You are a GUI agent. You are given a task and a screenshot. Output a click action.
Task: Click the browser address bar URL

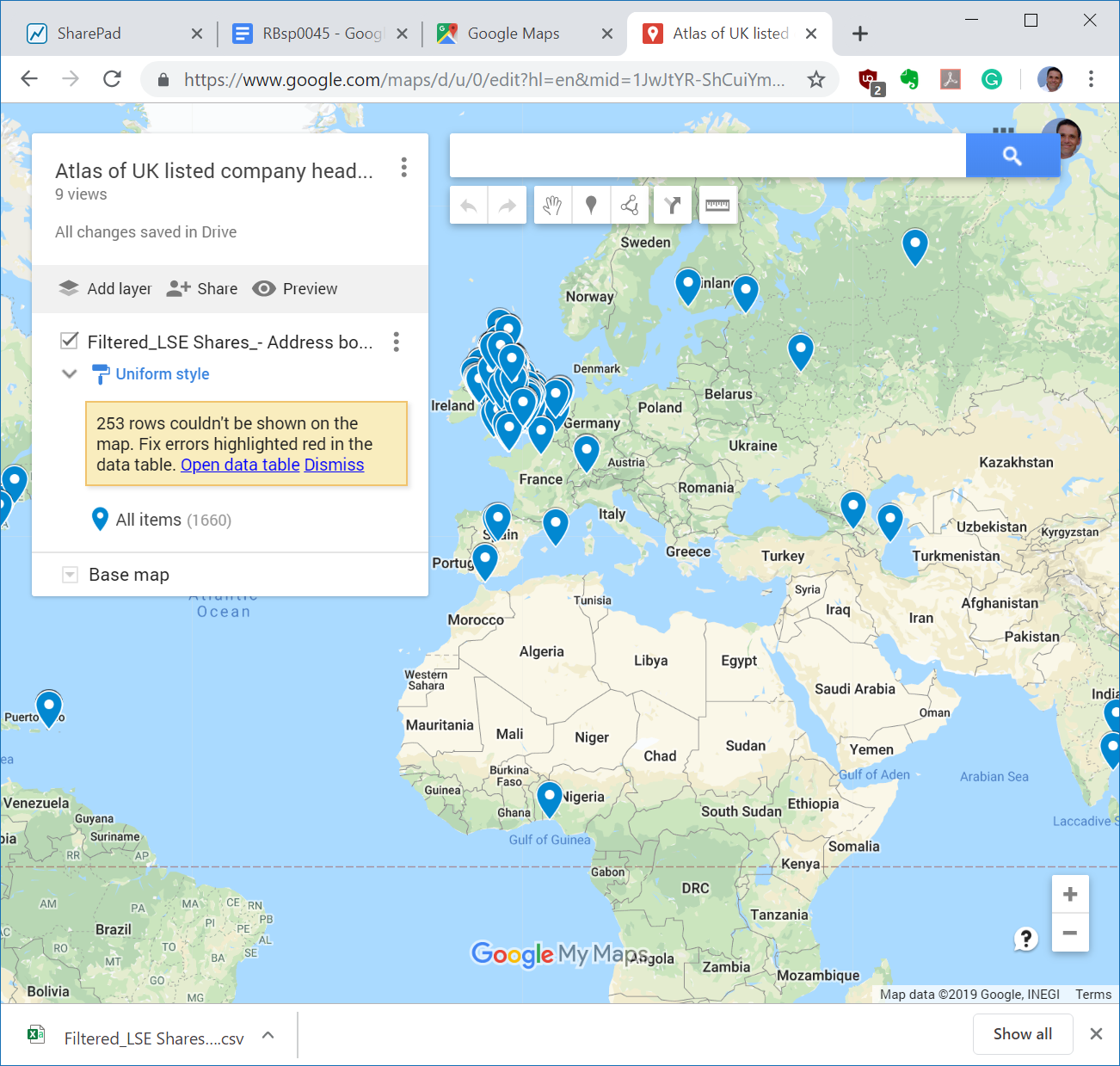[484, 80]
